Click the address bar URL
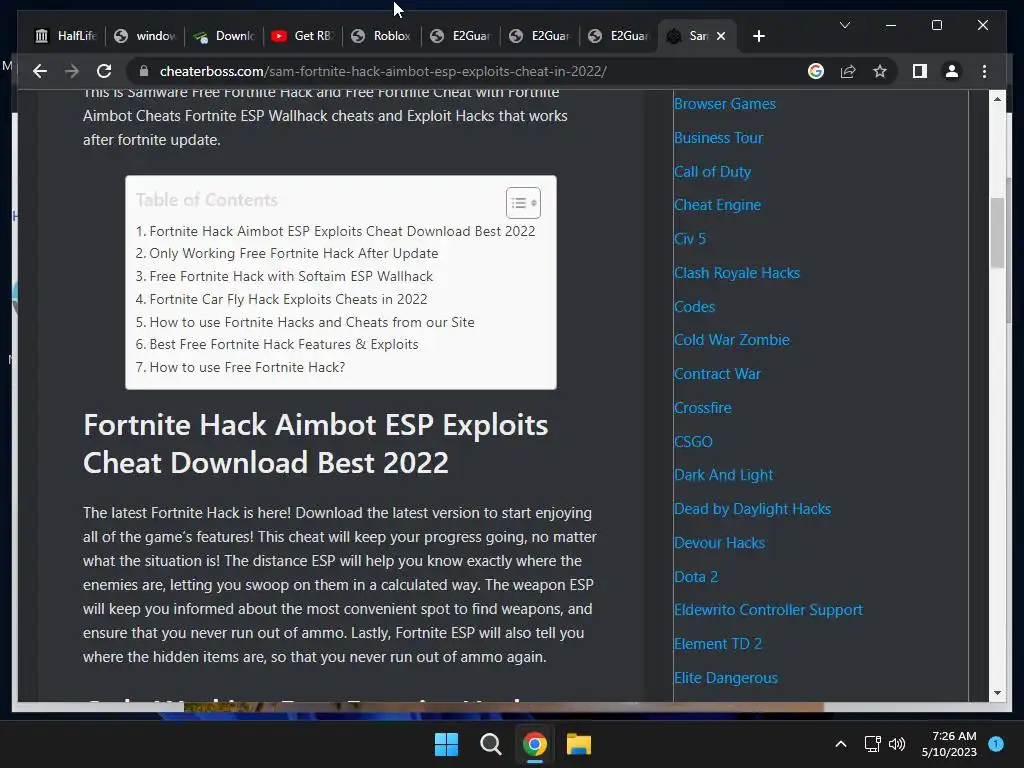This screenshot has height=768, width=1024. 383,71
